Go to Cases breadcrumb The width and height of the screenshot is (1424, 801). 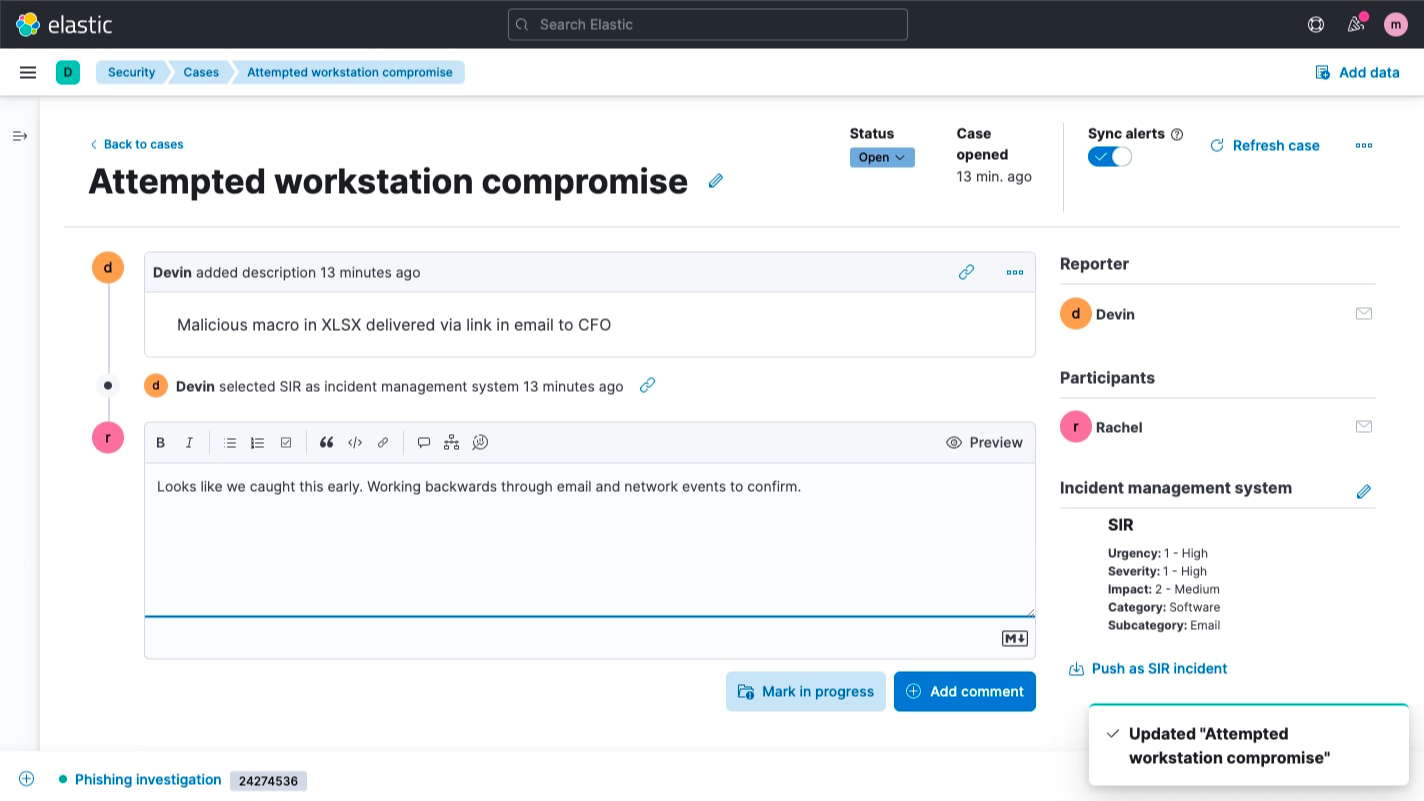(x=201, y=72)
